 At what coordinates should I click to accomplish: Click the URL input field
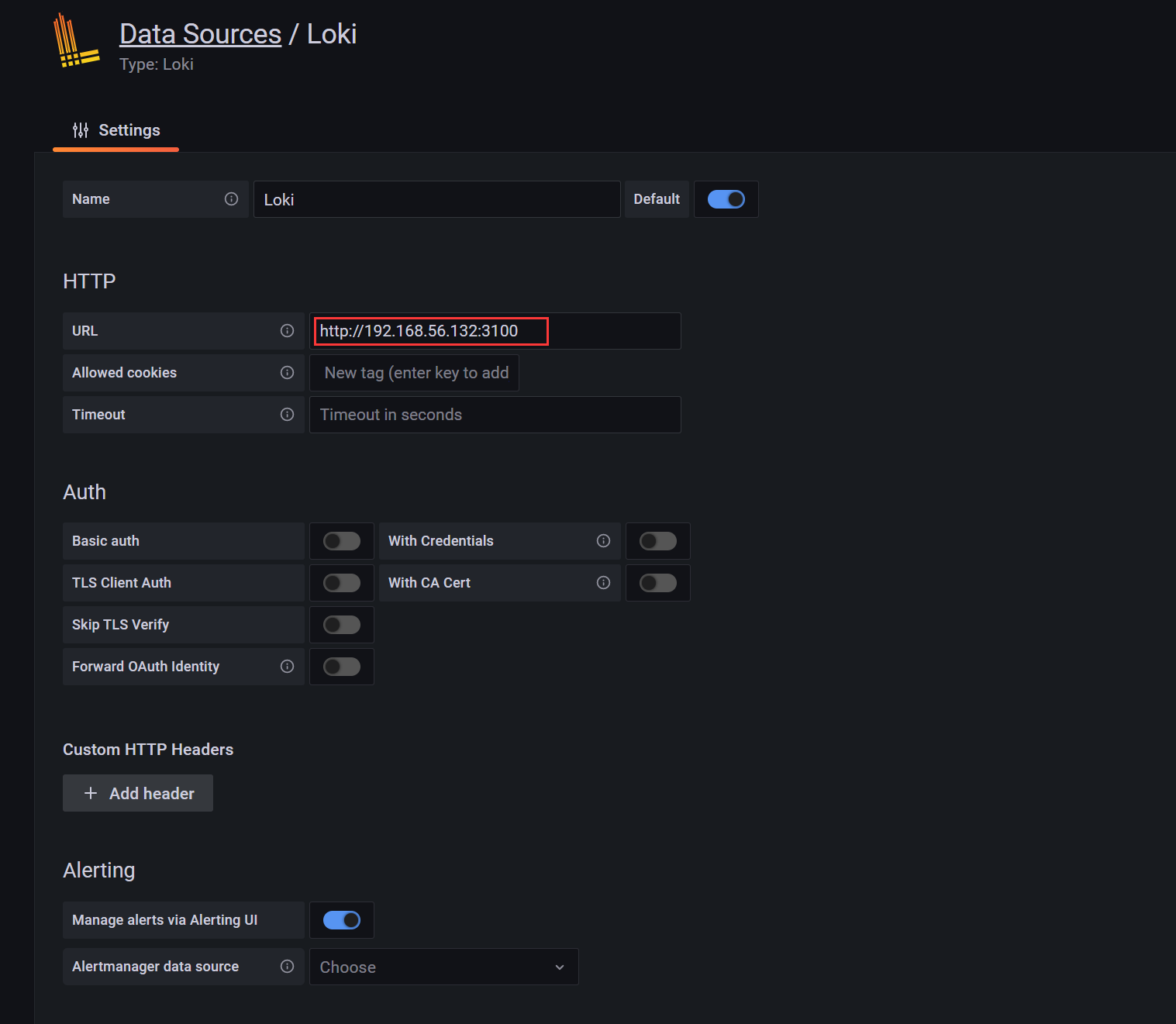pos(429,330)
